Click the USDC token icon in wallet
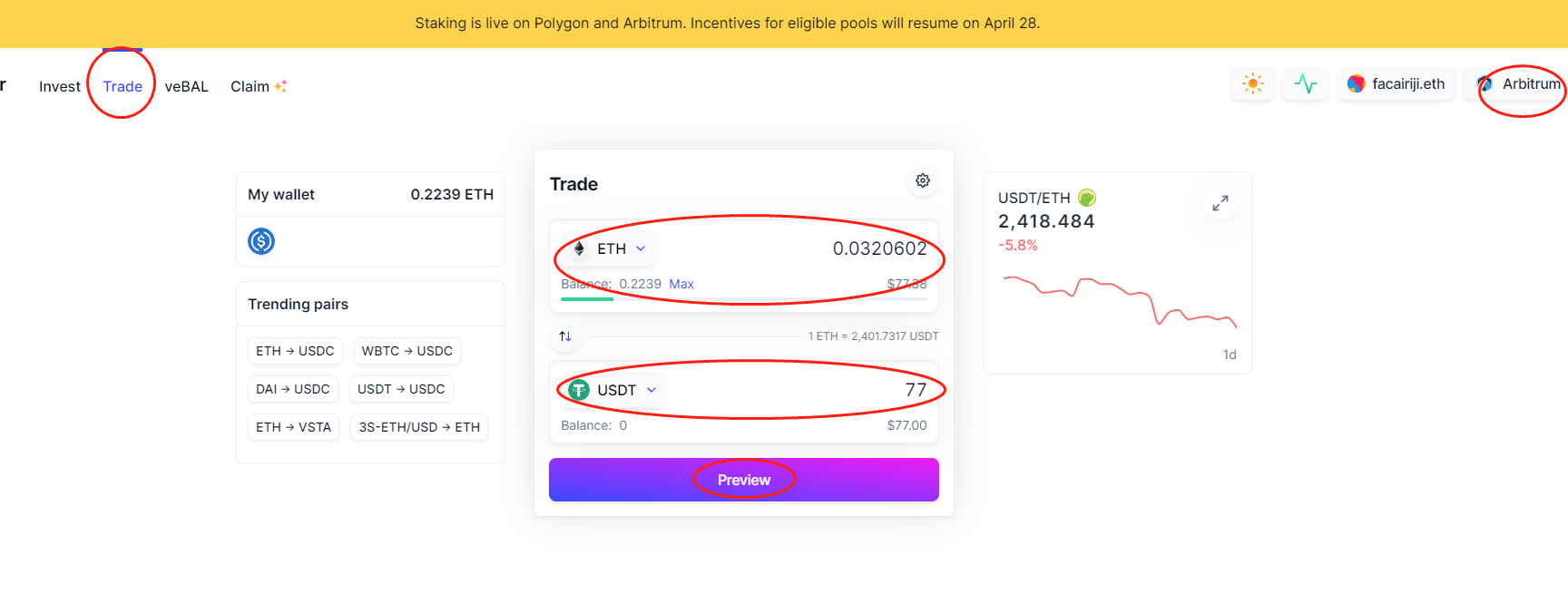Image resolution: width=1568 pixels, height=603 pixels. [x=261, y=241]
